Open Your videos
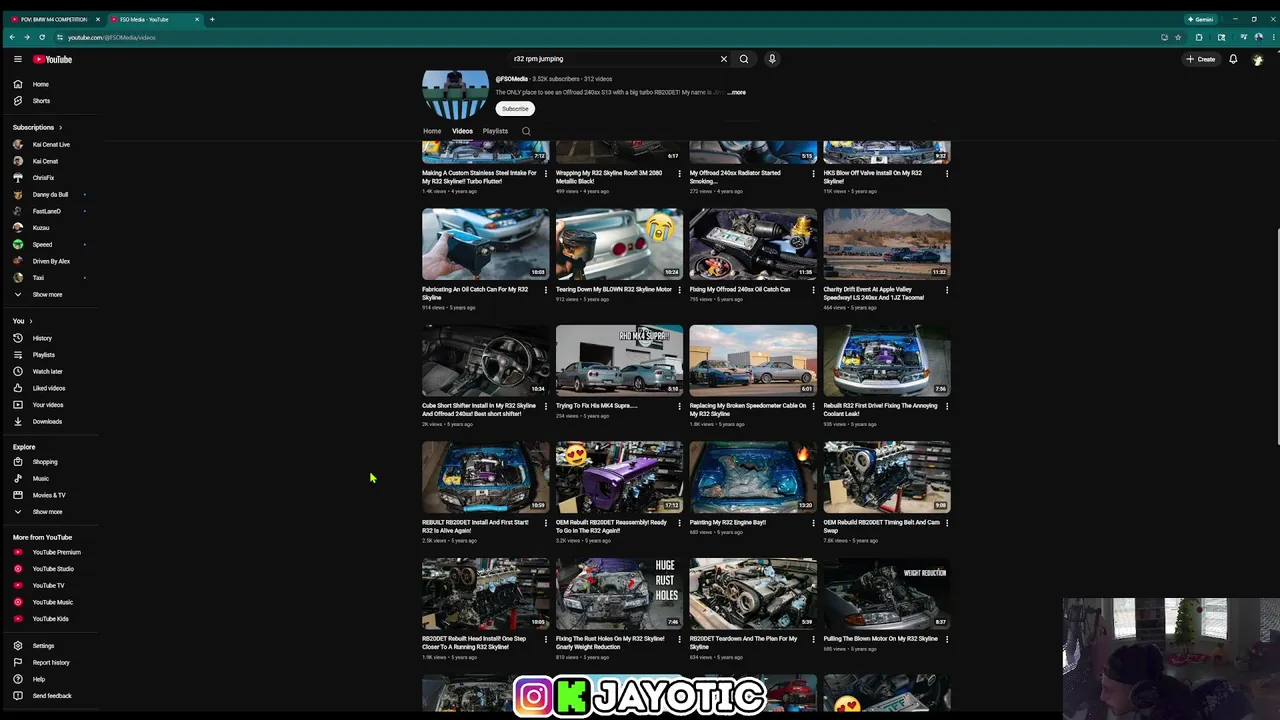Screen dimensions: 1280x720 pyautogui.click(x=50, y=405)
